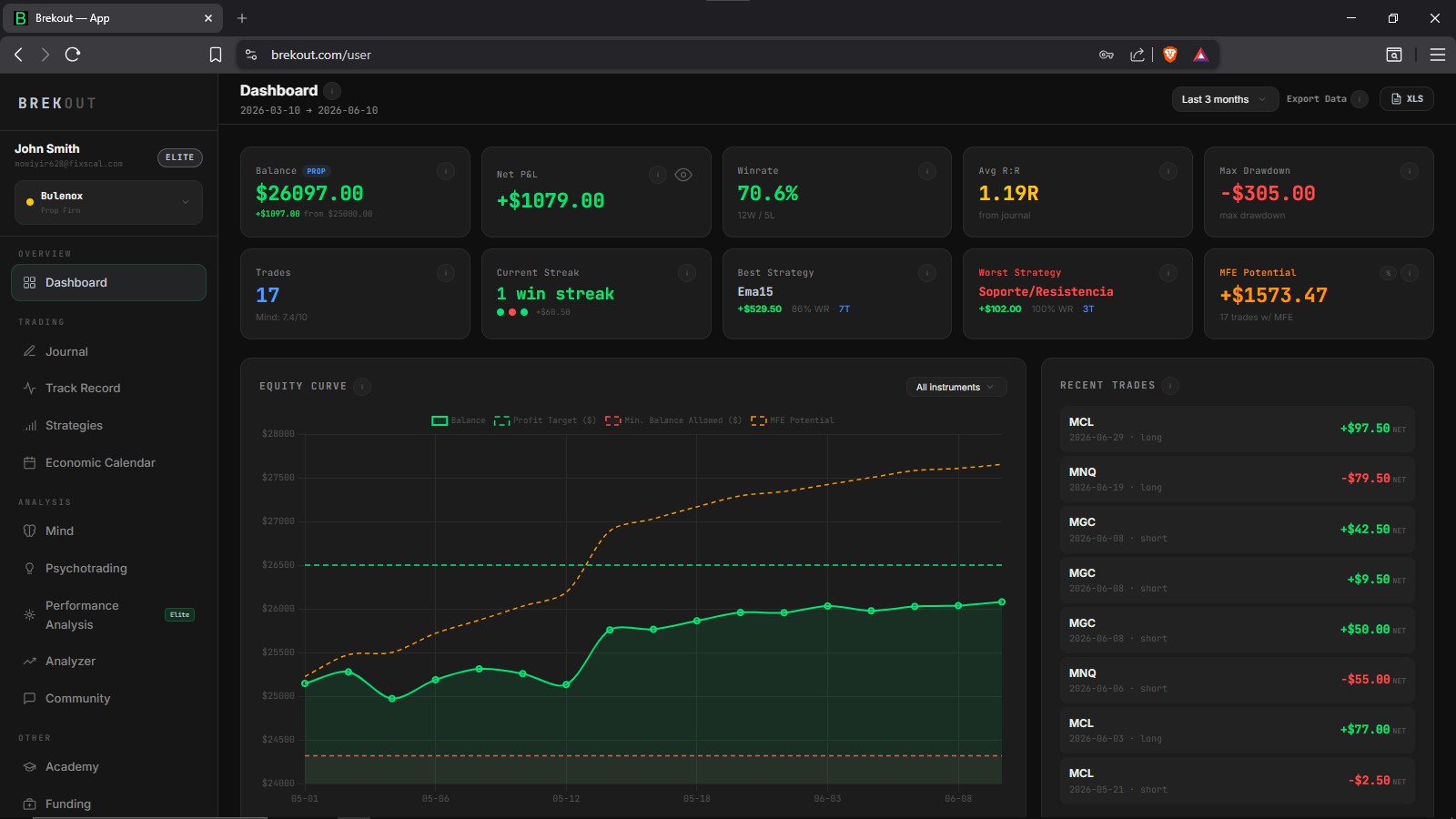
Task: Select the MGC +$50.00 trade row
Action: pyautogui.click(x=1238, y=630)
